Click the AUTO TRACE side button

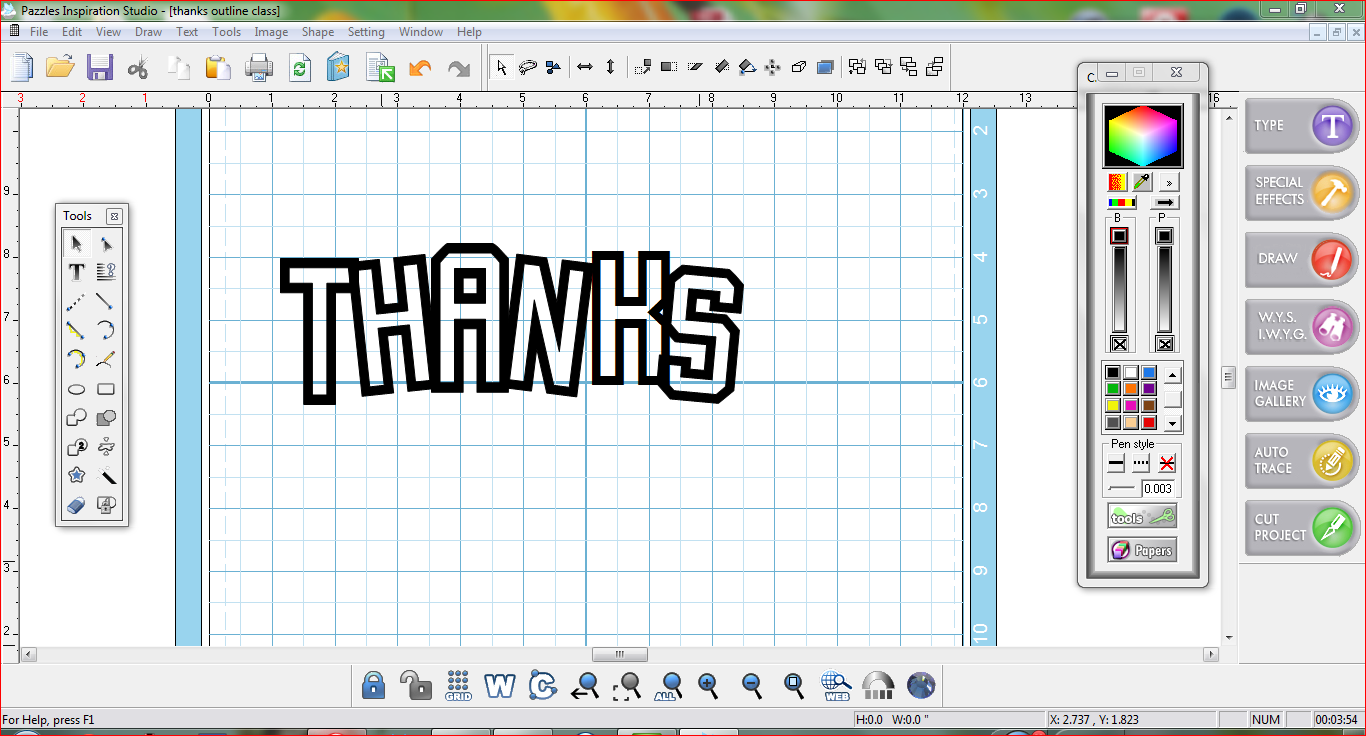click(1302, 460)
